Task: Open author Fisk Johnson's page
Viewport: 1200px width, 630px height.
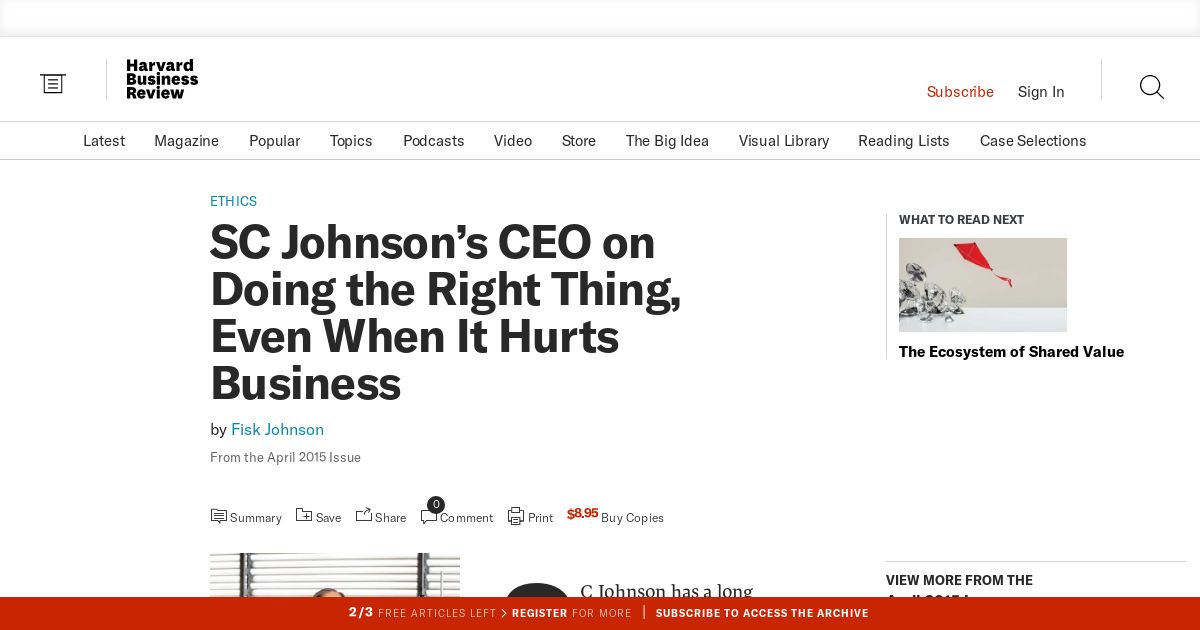Action: (277, 430)
